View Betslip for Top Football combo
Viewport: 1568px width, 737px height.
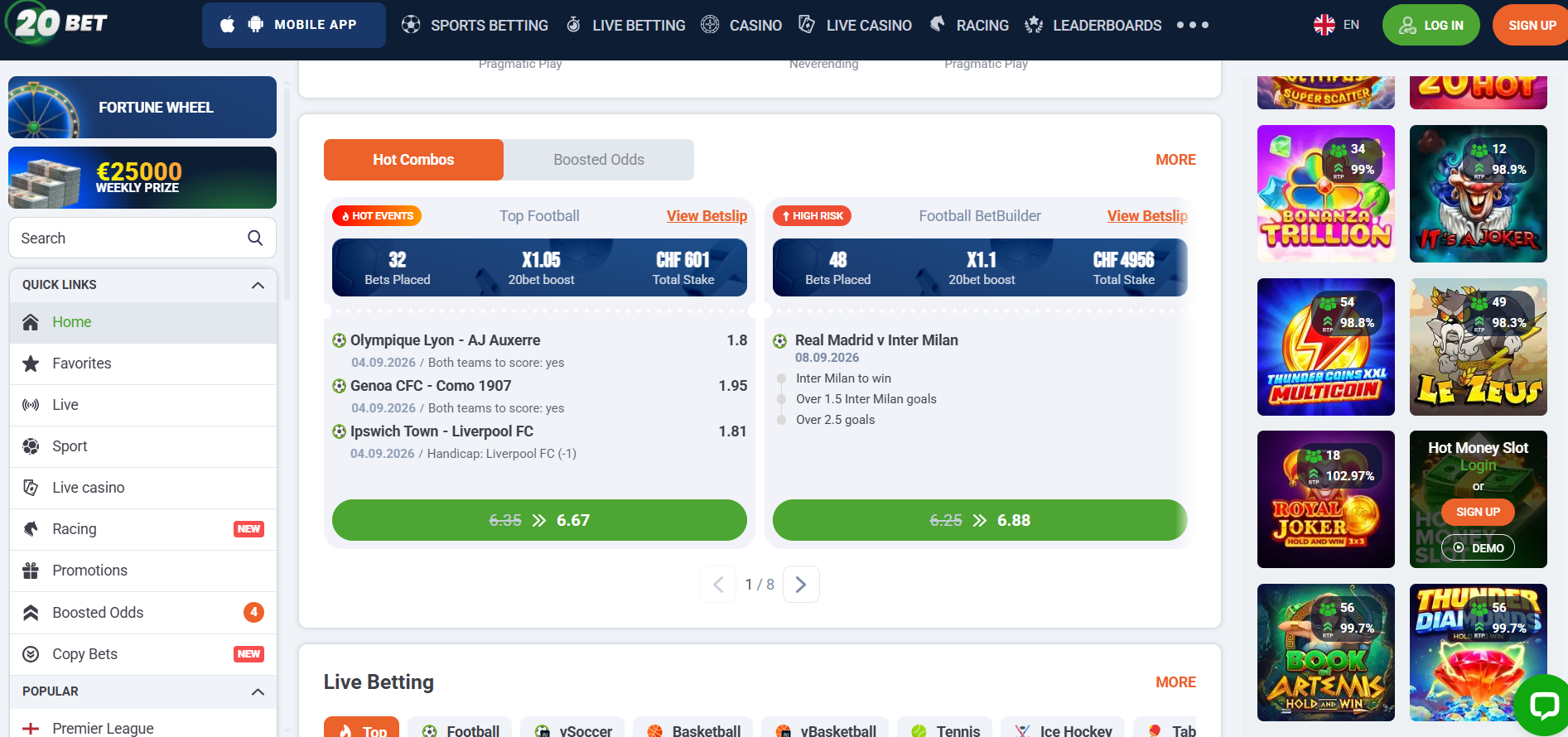(707, 216)
